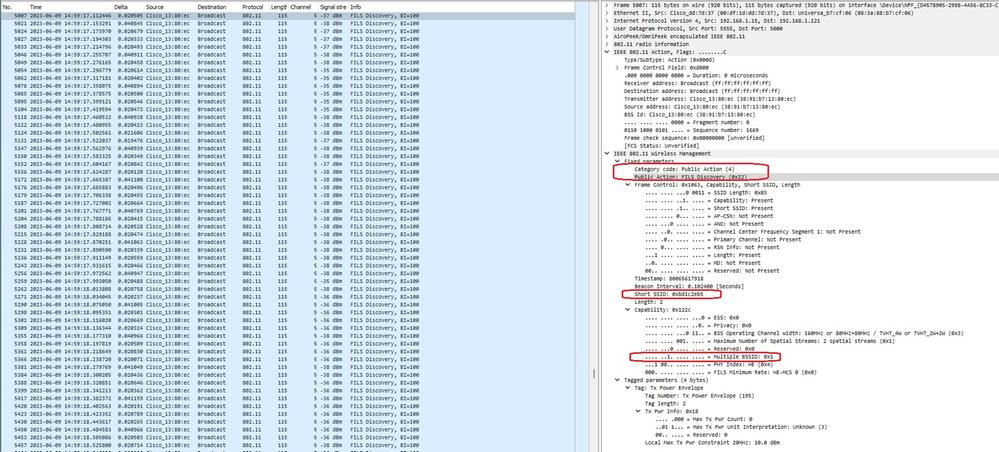Sort by the Protocol column header
Viewport: 999px width, 452px height.
tap(255, 6)
